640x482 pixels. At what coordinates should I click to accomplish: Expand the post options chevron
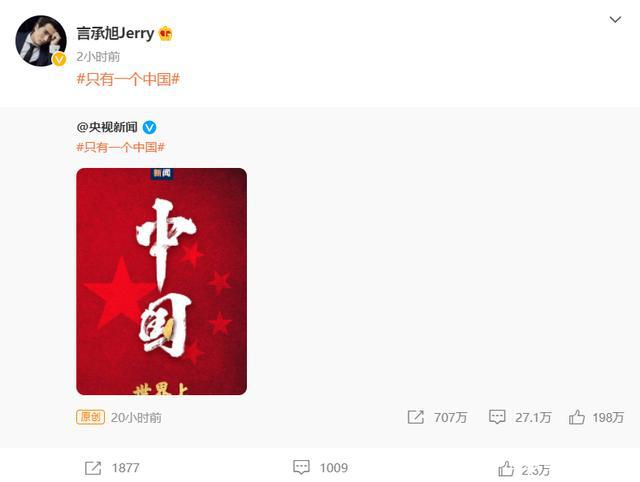coord(615,20)
